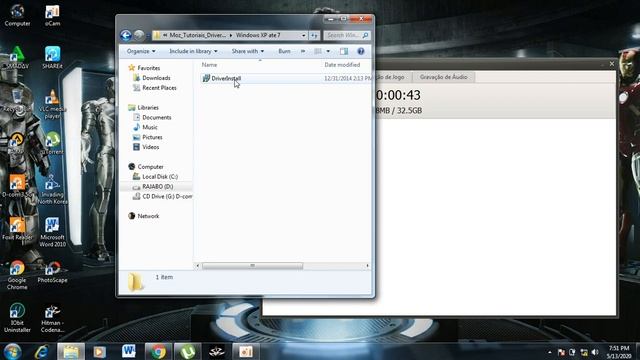
Task: Open Local Disk (C:)
Action: tap(160, 177)
